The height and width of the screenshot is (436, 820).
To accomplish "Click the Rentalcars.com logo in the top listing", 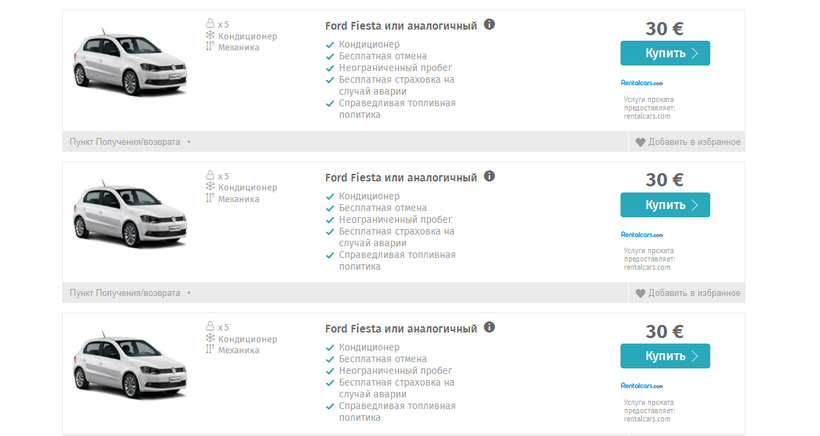I will 641,83.
